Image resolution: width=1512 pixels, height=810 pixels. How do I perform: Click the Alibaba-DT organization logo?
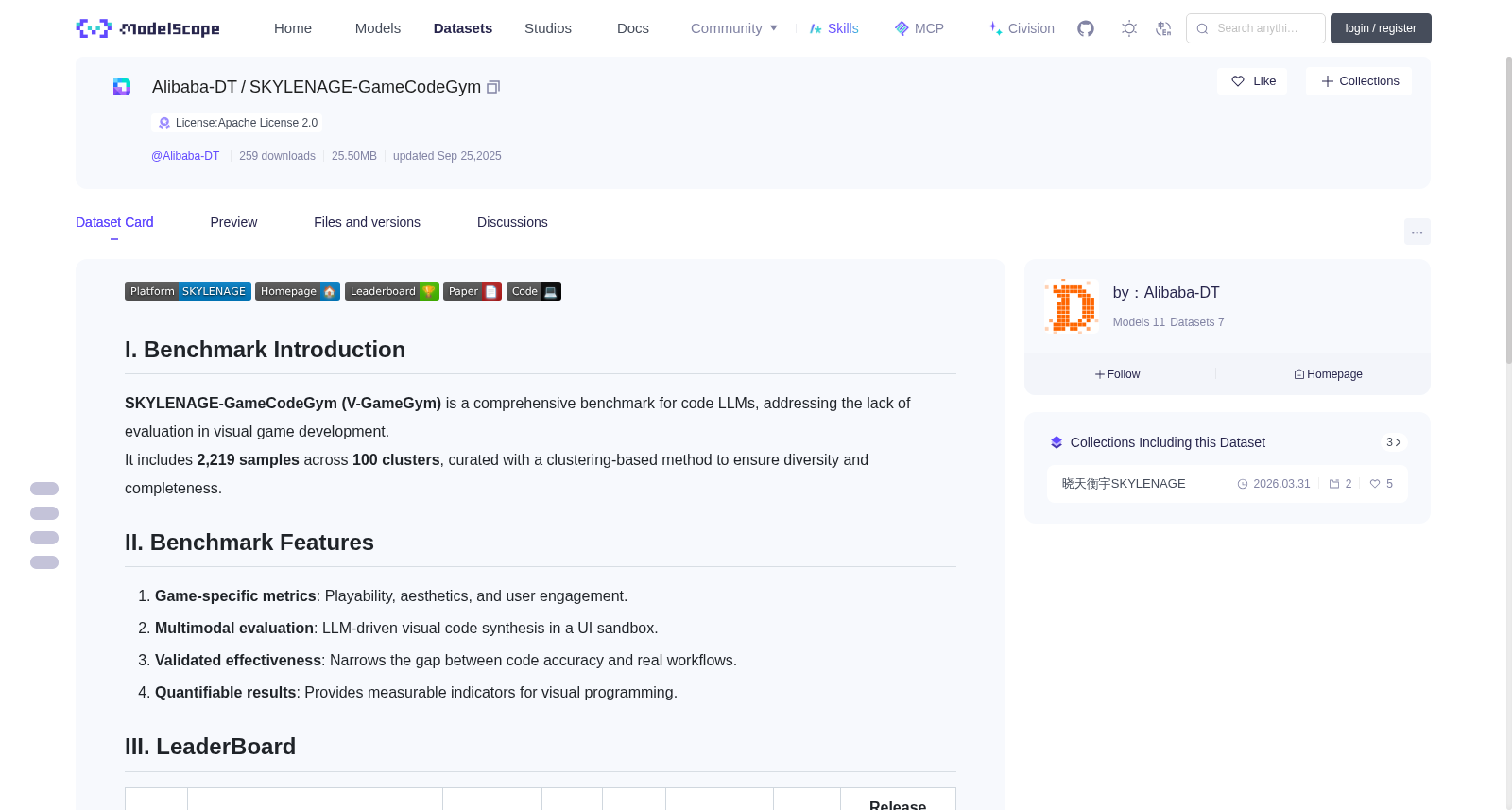point(1072,306)
